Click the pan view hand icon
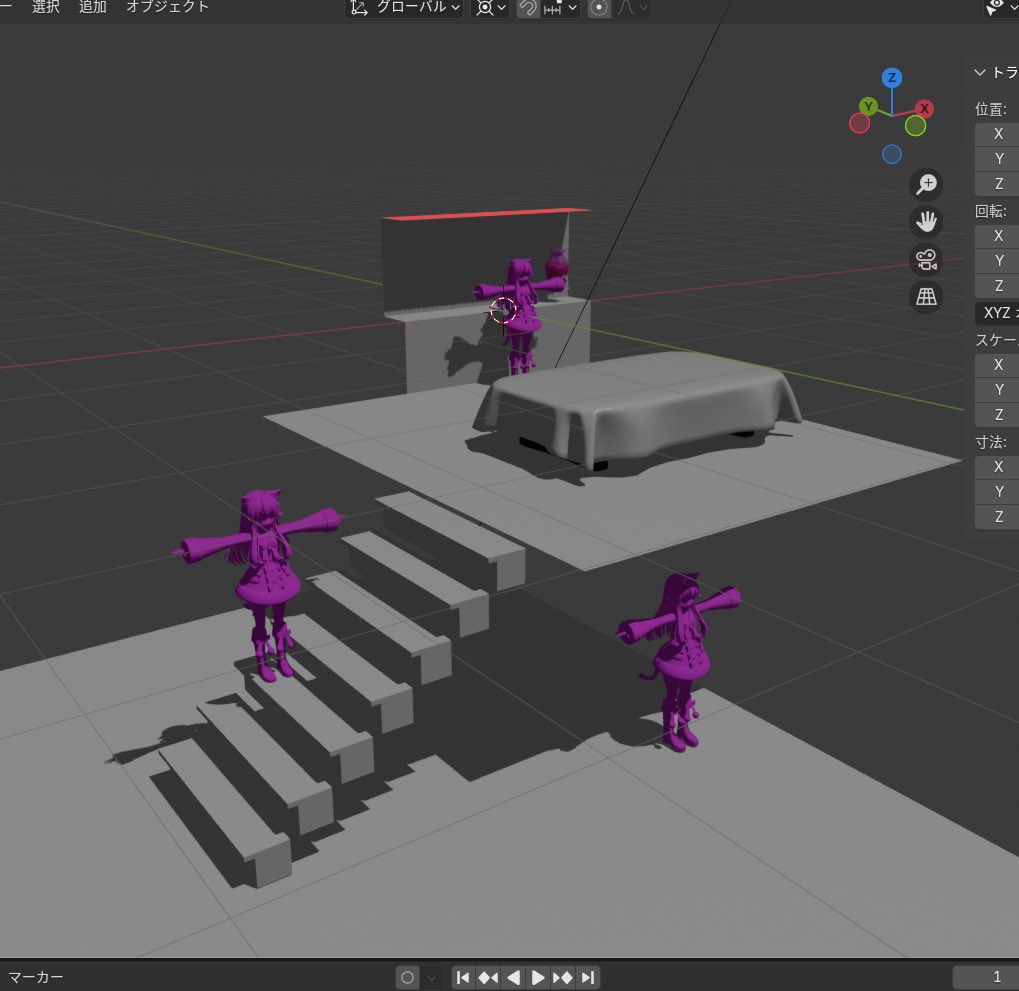 926,222
